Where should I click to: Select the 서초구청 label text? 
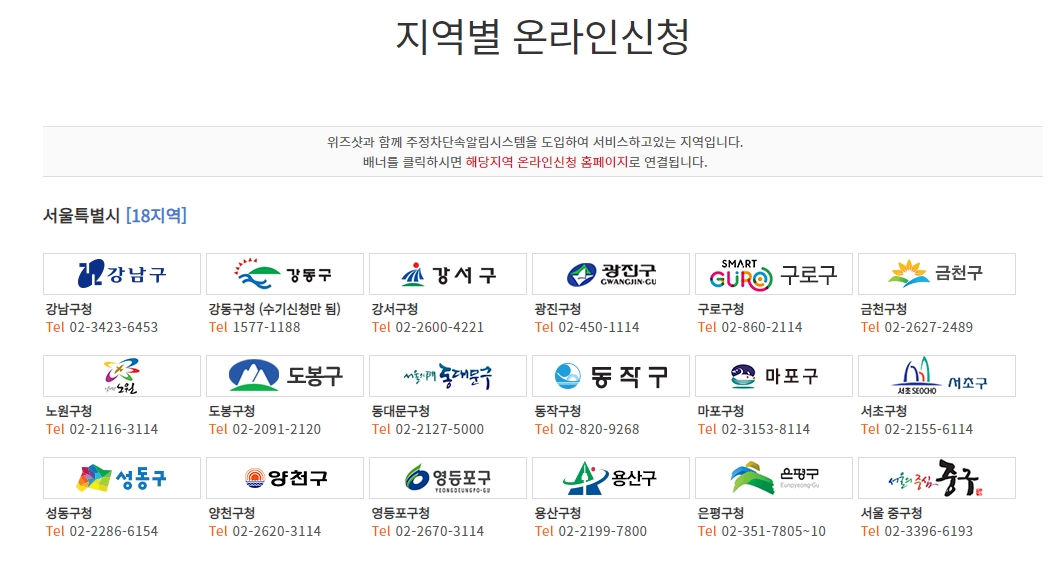click(x=884, y=411)
